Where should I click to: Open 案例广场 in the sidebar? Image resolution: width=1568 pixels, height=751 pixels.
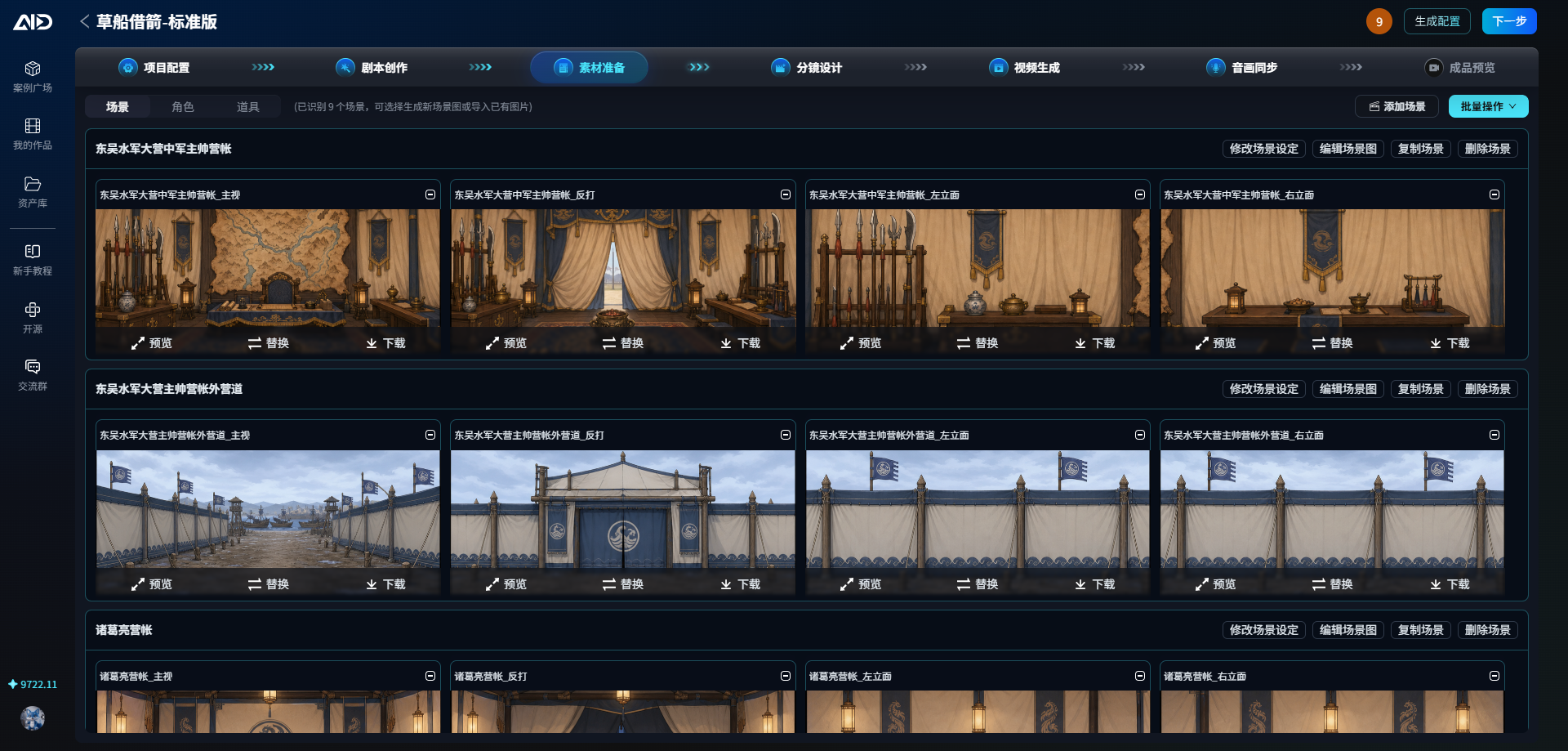tap(33, 77)
